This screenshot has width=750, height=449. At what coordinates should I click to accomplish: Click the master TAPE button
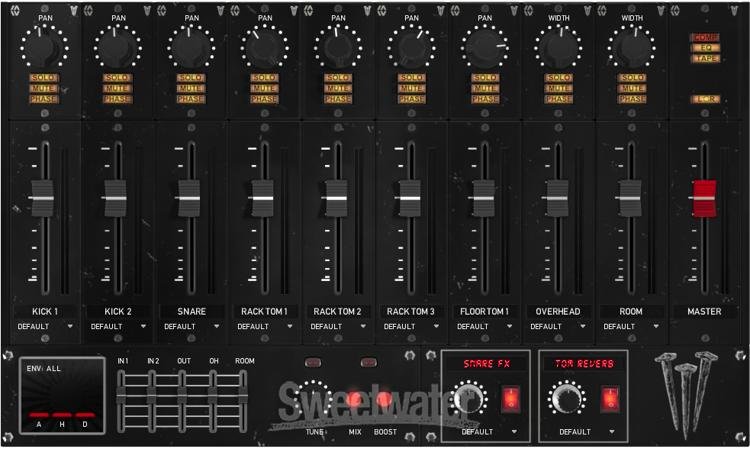(x=704, y=59)
